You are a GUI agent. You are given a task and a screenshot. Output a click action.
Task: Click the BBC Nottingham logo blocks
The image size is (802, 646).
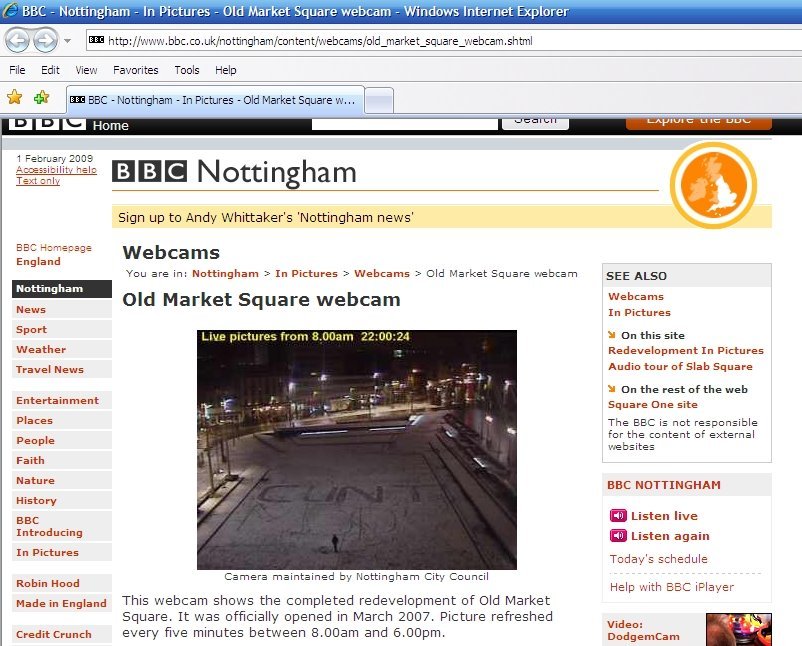[150, 171]
